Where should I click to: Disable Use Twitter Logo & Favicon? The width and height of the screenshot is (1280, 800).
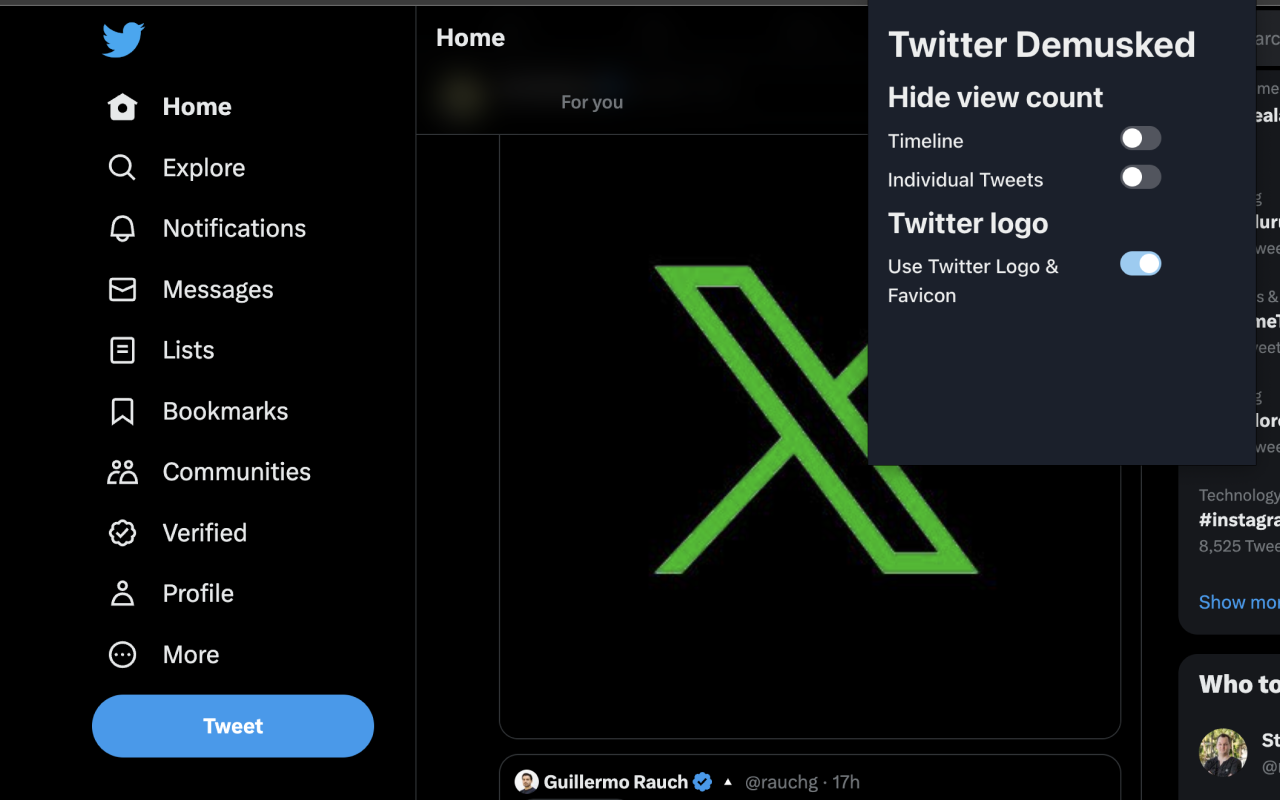coord(1140,264)
